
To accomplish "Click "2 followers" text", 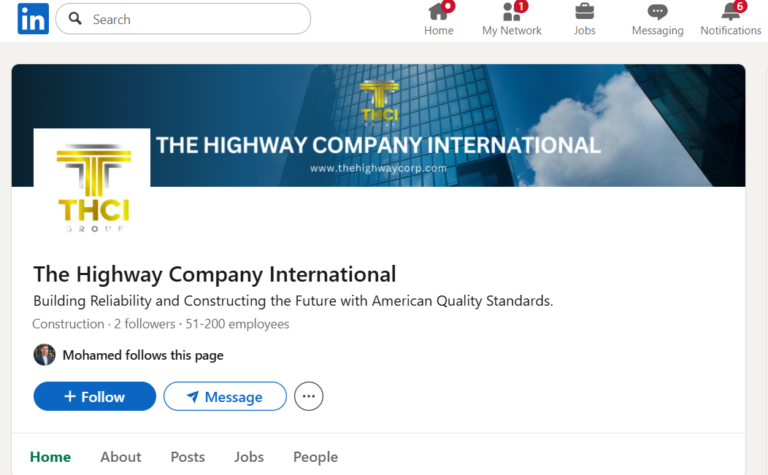I will 144,324.
